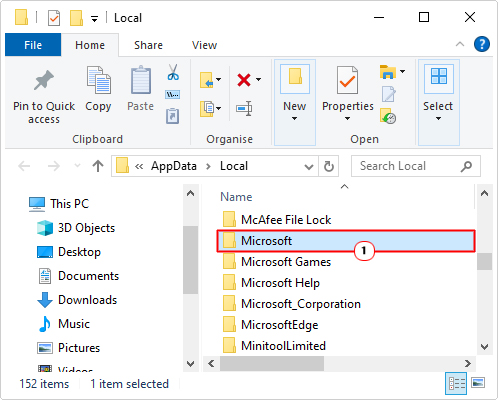This screenshot has height=400, width=498.
Task: Click the New folder icon in title bar
Action: pos(76,18)
